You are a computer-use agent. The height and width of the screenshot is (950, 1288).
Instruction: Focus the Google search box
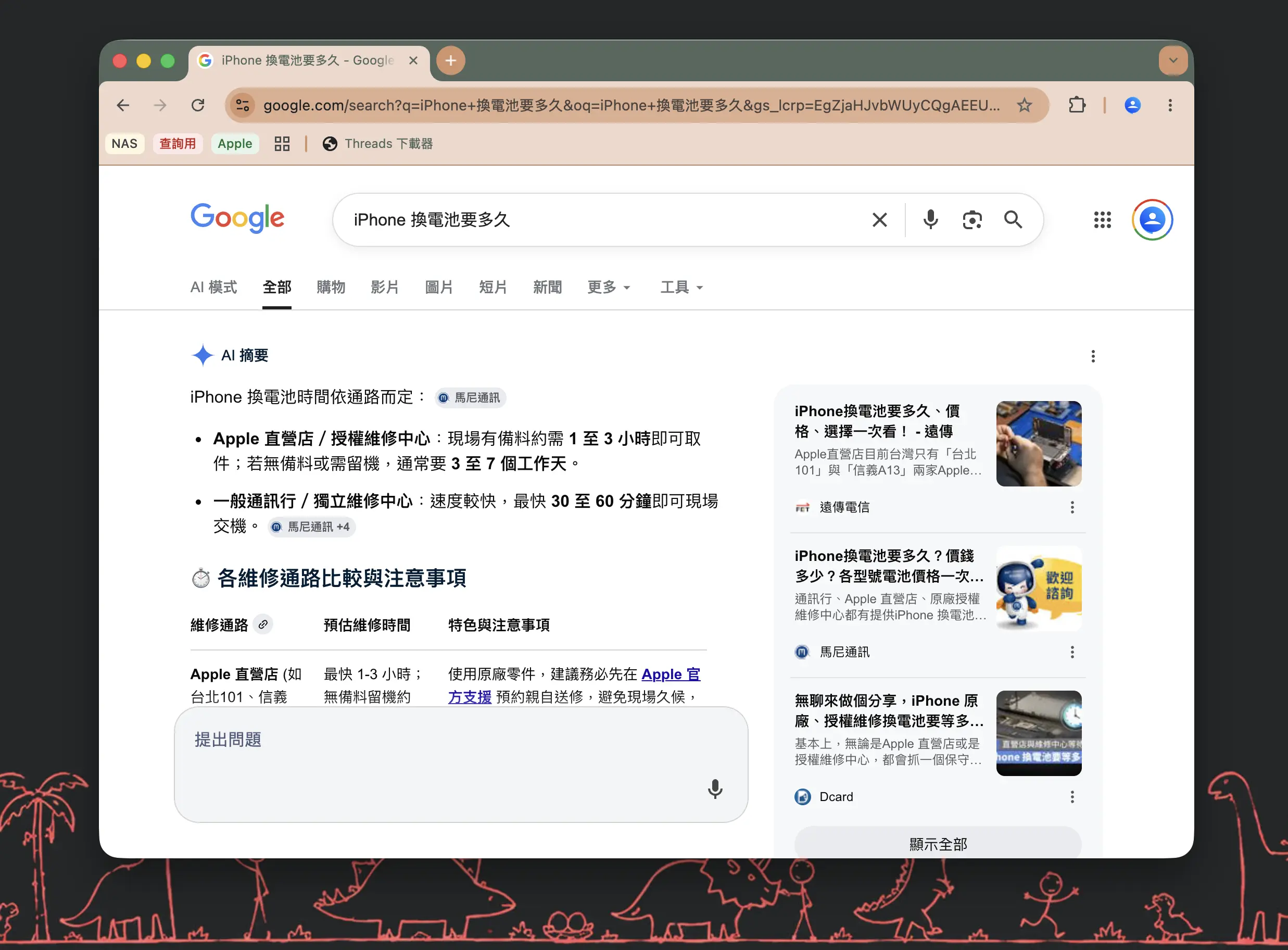pyautogui.click(x=603, y=220)
